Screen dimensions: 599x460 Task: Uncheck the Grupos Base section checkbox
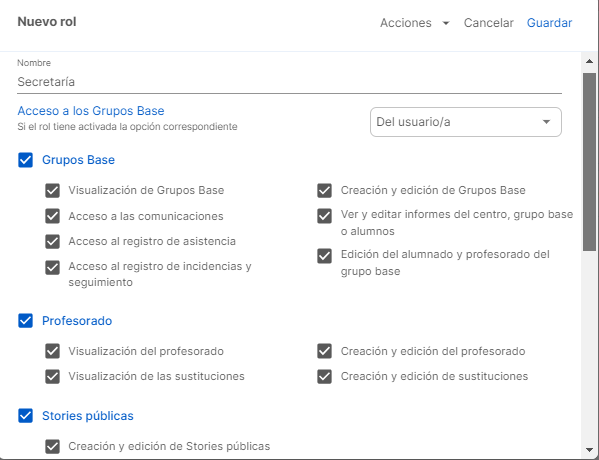tap(26, 160)
